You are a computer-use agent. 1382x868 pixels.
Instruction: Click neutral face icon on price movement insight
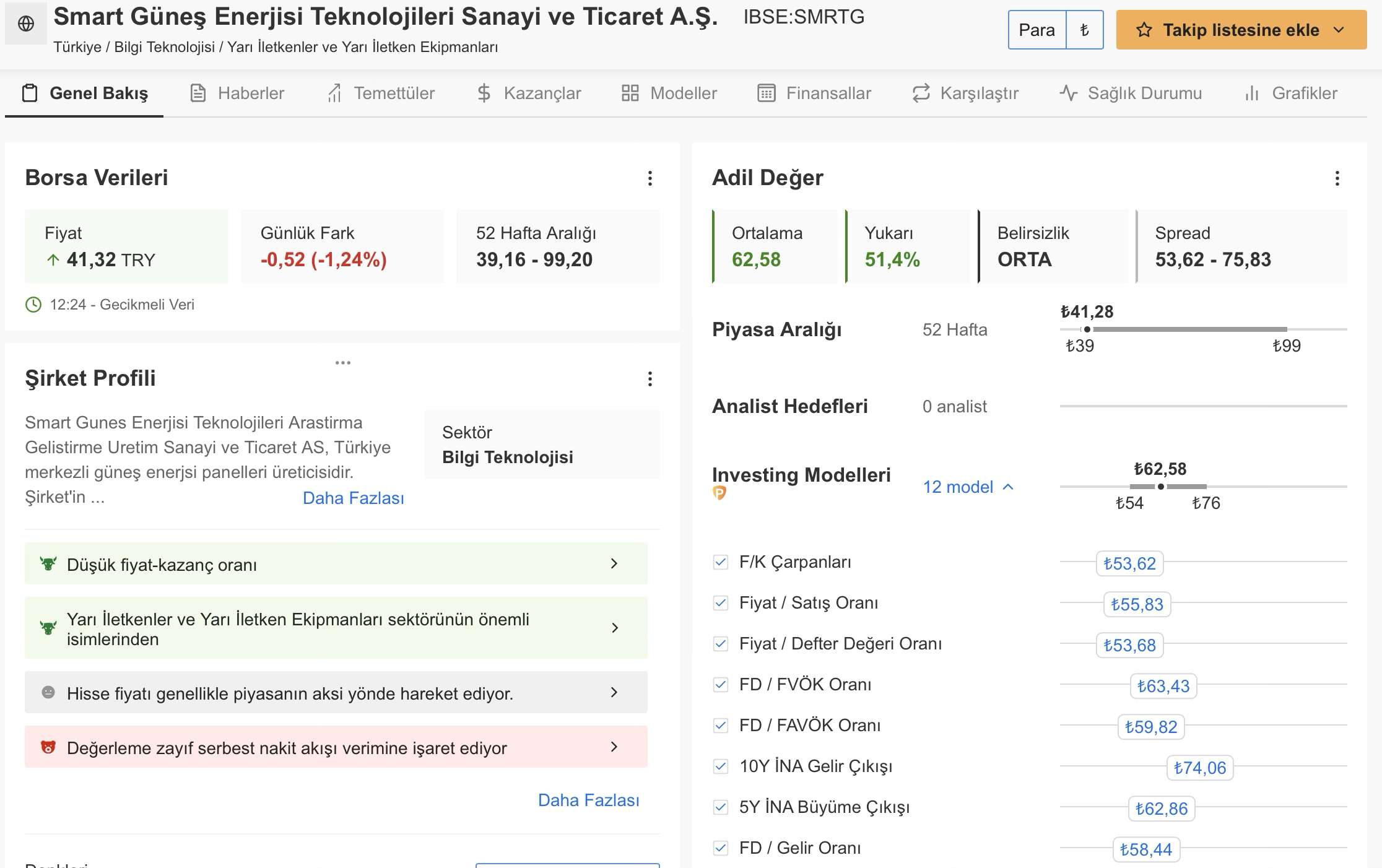(48, 692)
